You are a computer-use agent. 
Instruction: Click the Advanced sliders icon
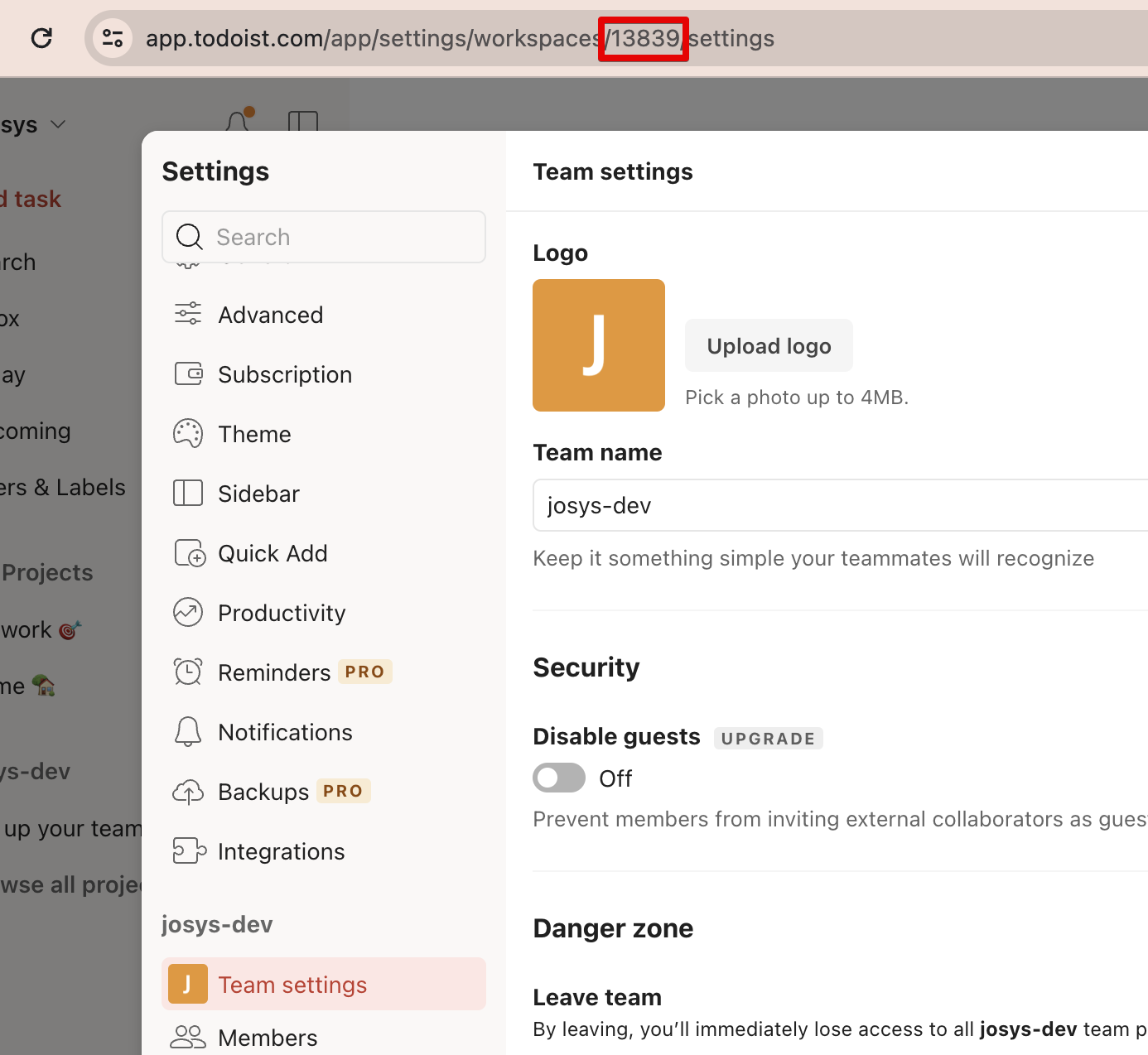(x=188, y=314)
